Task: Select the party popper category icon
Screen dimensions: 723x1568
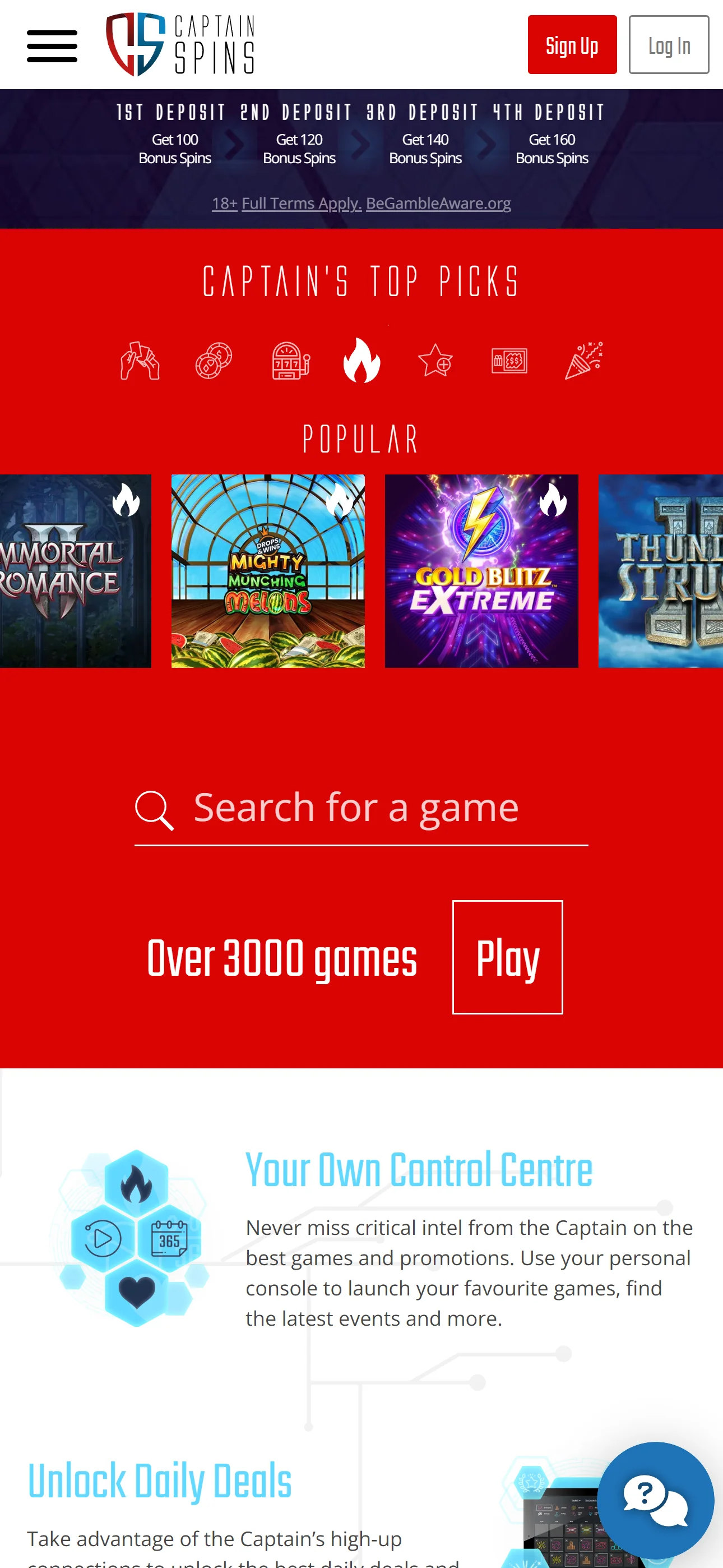Action: (583, 361)
